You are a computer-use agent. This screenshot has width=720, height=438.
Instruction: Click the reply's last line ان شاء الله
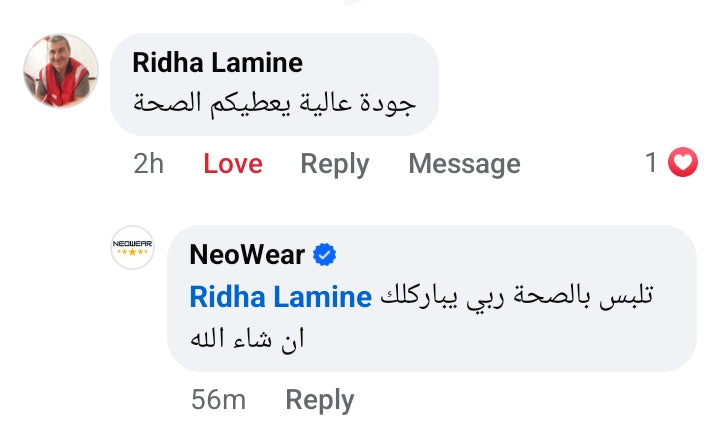247,339
